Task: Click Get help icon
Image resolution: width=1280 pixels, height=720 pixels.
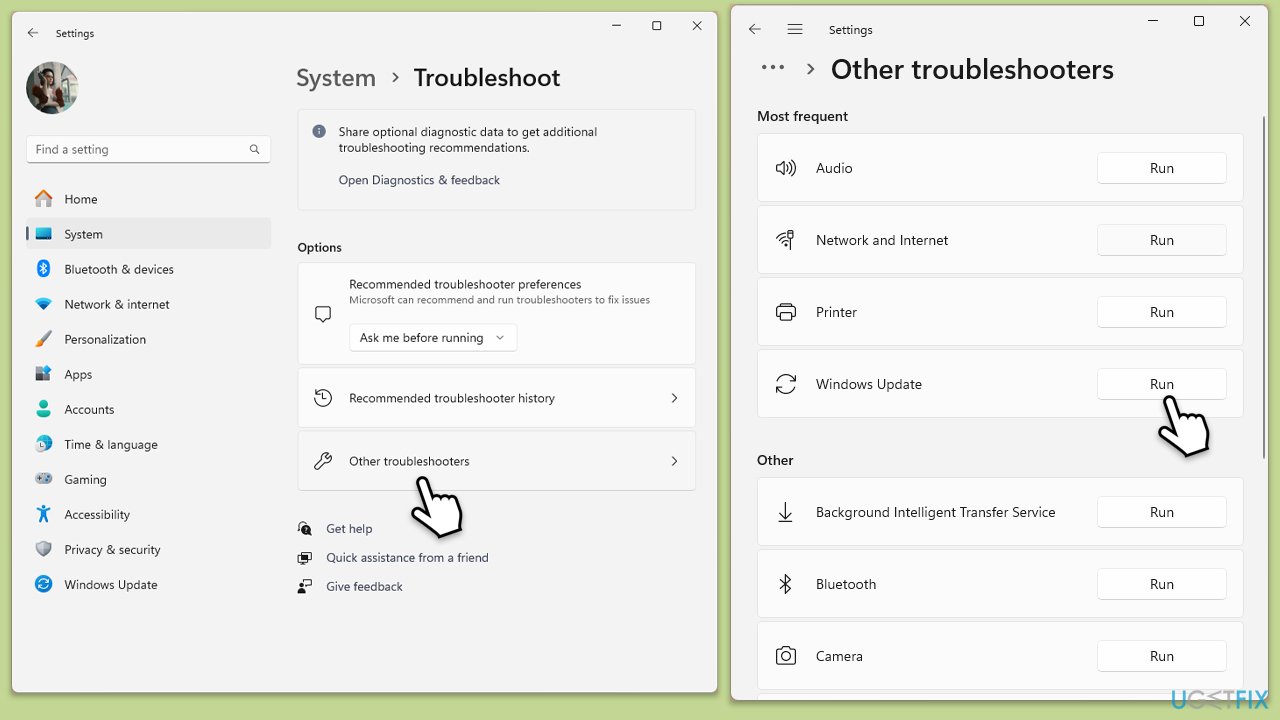Action: (x=304, y=529)
